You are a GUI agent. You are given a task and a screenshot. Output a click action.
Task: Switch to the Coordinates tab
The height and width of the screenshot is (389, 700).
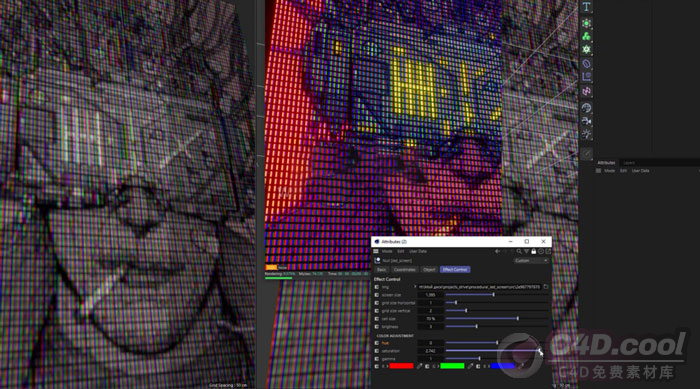tap(404, 270)
